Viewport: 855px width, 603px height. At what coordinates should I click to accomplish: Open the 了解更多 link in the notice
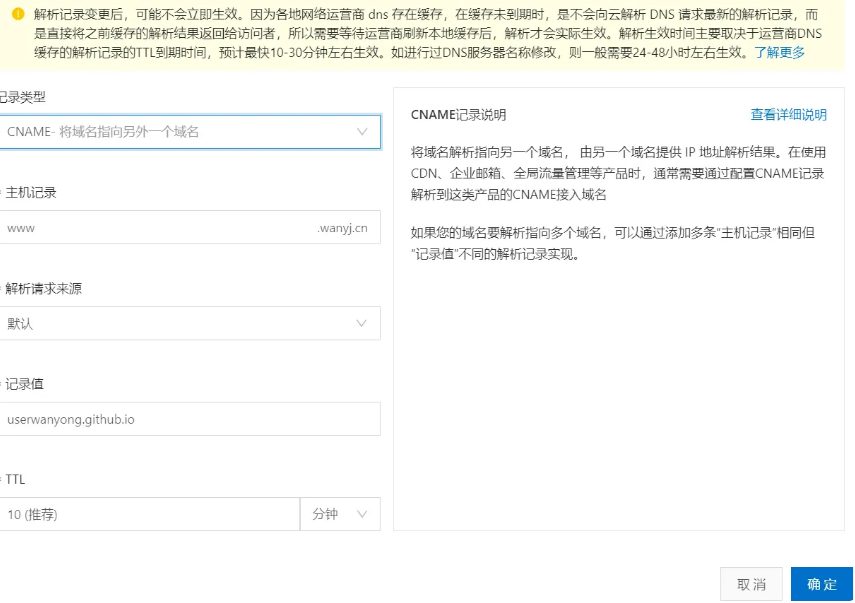point(779,52)
